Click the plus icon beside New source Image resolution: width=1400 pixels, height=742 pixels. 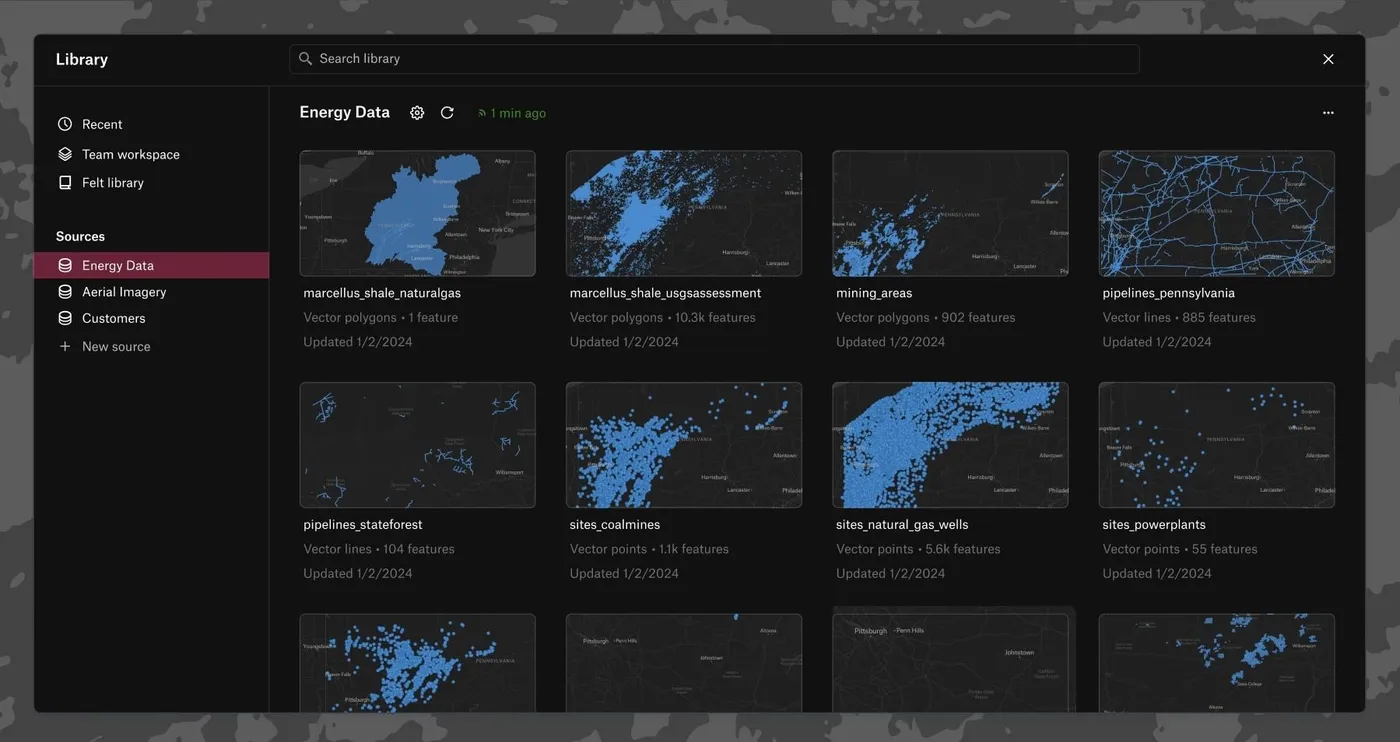pyautogui.click(x=65, y=346)
